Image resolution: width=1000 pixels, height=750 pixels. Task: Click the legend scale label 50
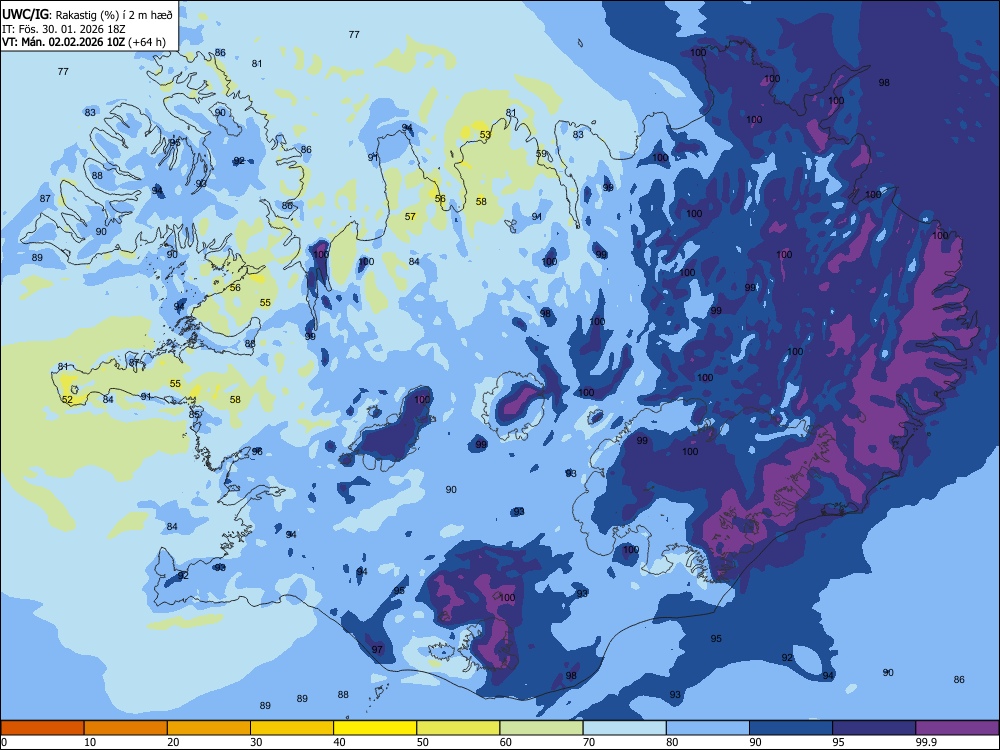click(423, 742)
